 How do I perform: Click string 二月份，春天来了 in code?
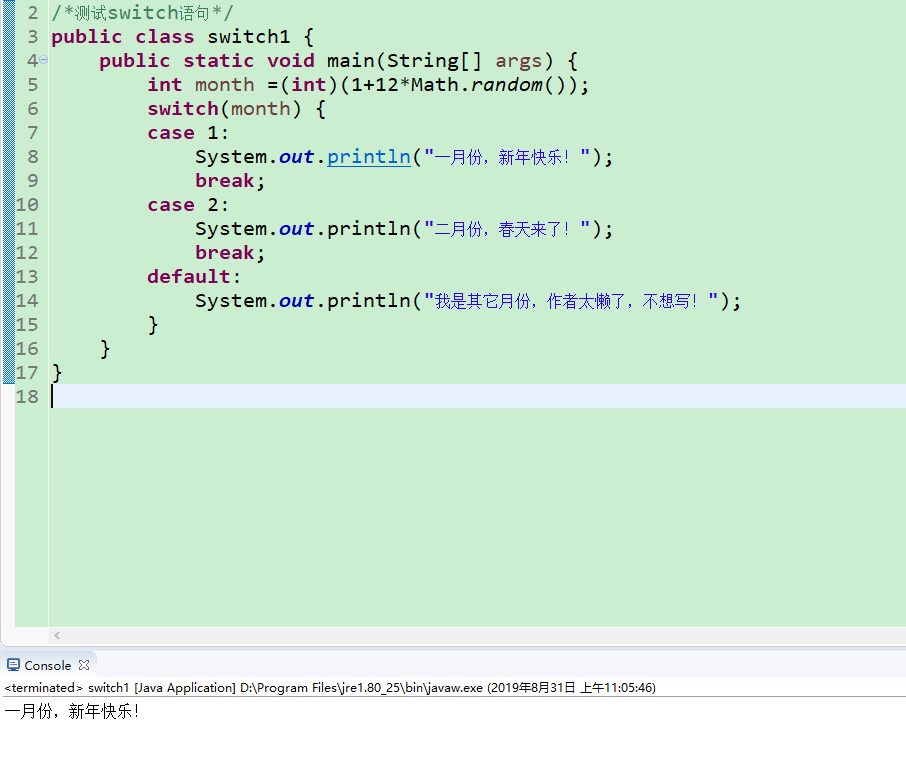click(x=507, y=229)
